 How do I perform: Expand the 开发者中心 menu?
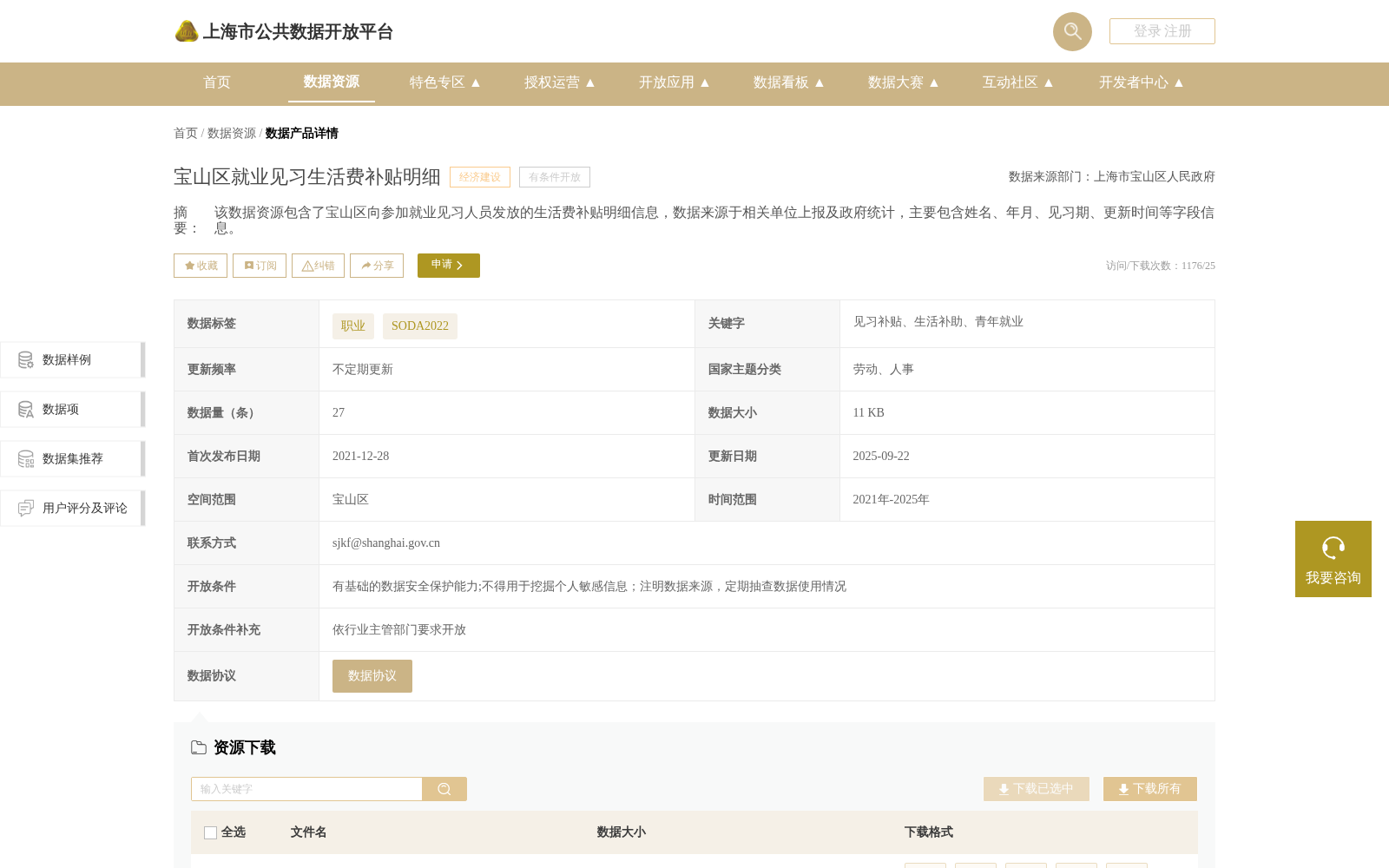click(1142, 82)
